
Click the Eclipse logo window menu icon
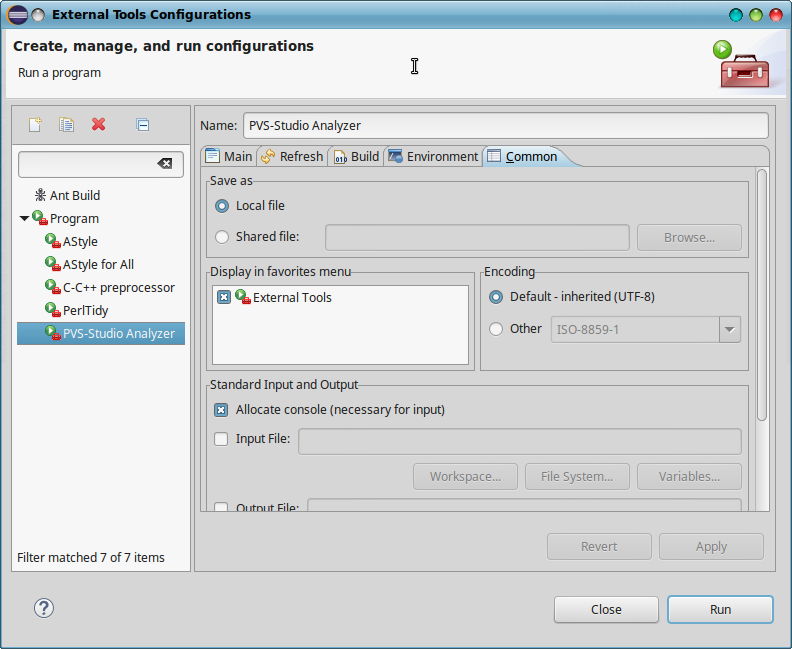pos(17,15)
